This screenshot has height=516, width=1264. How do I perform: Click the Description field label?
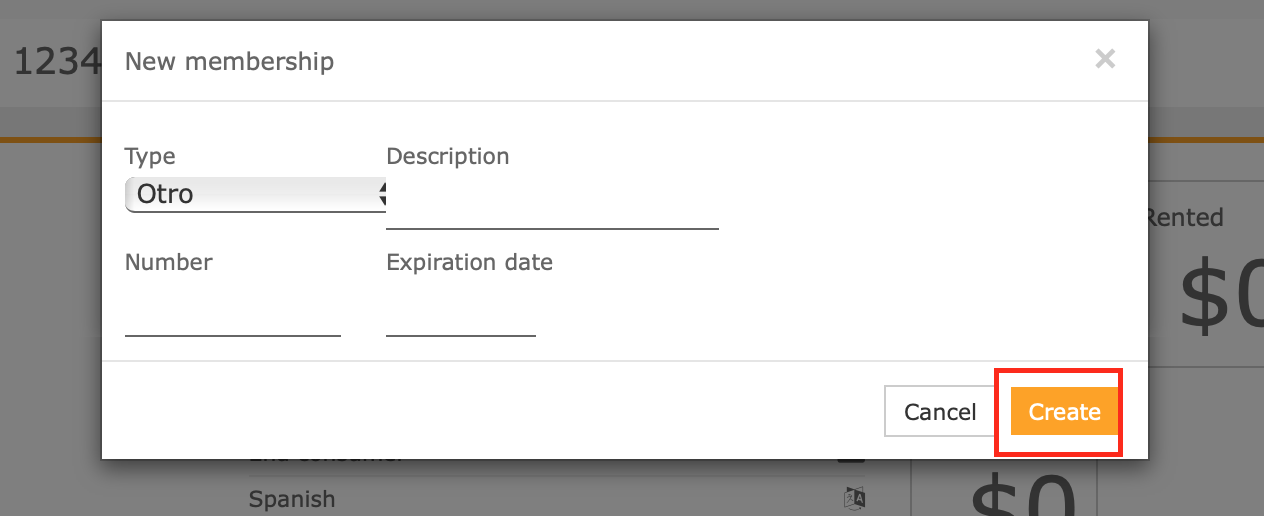tap(448, 156)
